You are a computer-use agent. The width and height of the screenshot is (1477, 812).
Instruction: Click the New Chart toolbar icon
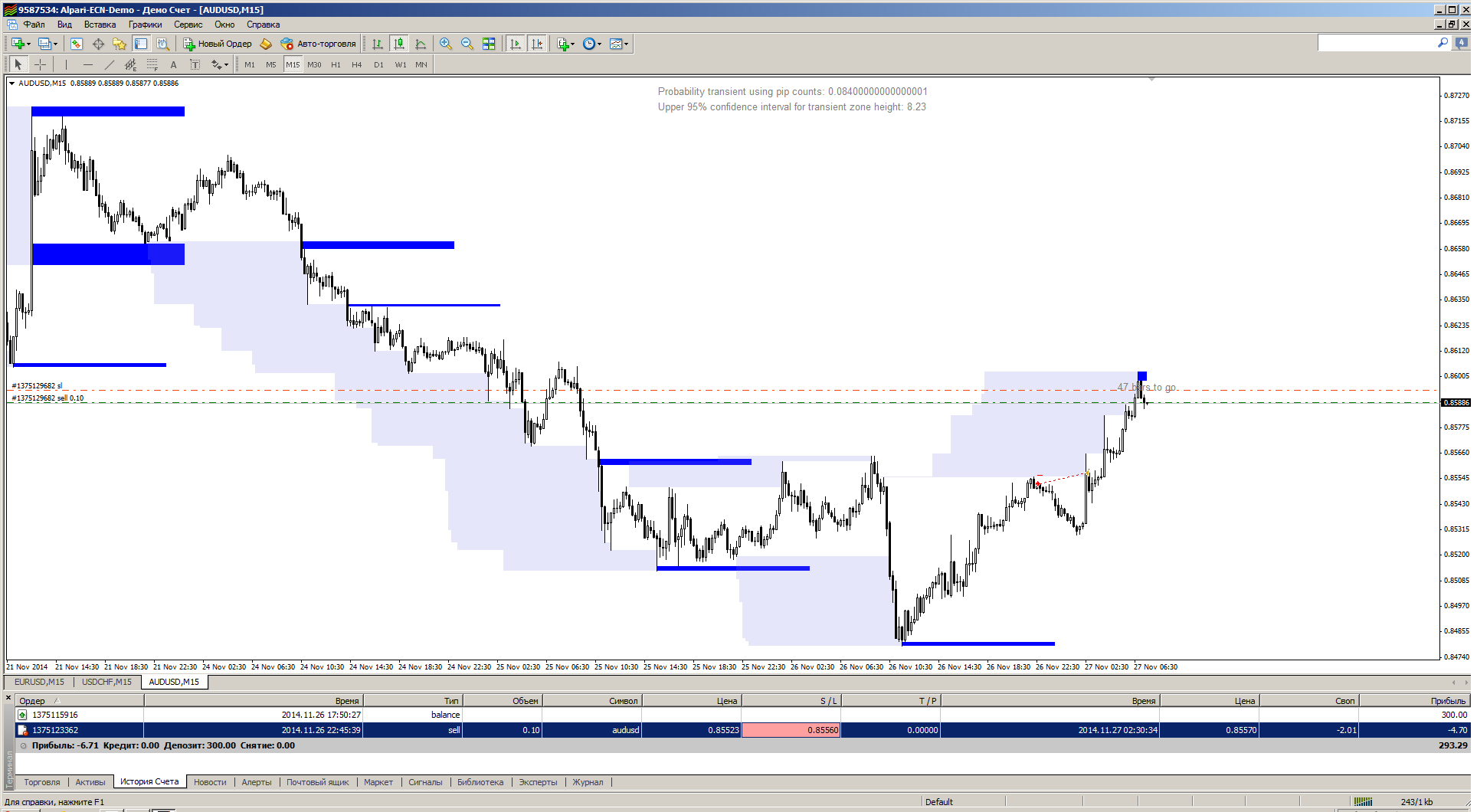click(x=17, y=44)
